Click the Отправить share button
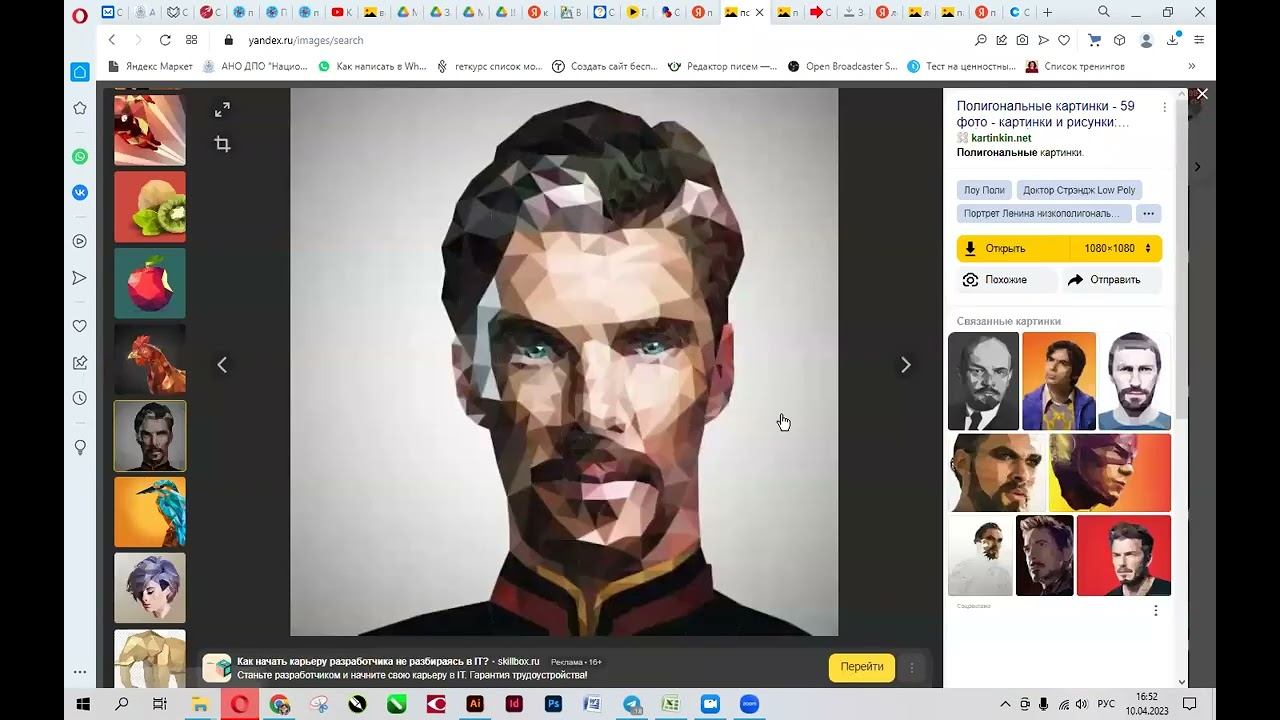This screenshot has width=1280, height=720. click(x=1112, y=280)
